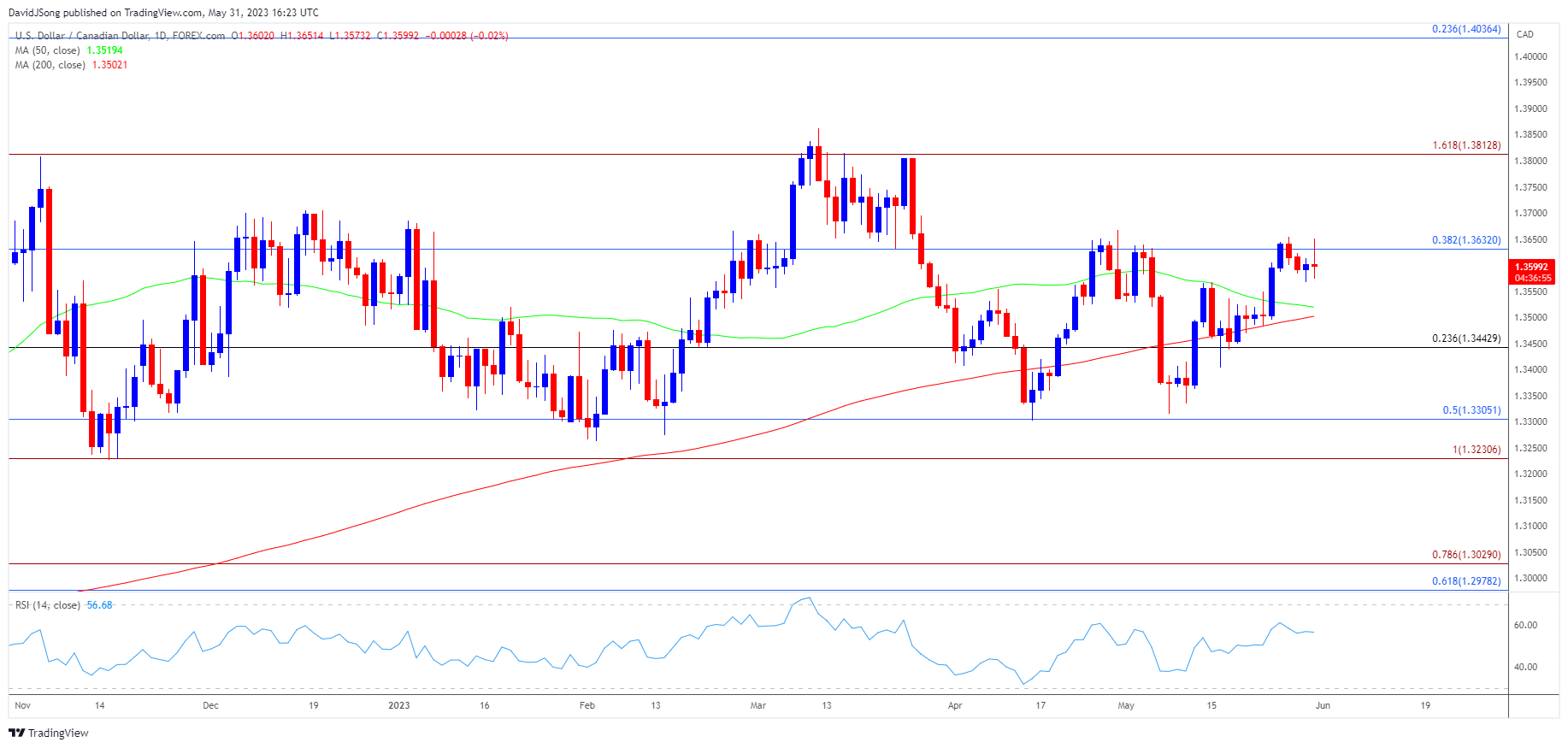
Task: Click the RSI (14, close) indicator label
Action: 48,605
